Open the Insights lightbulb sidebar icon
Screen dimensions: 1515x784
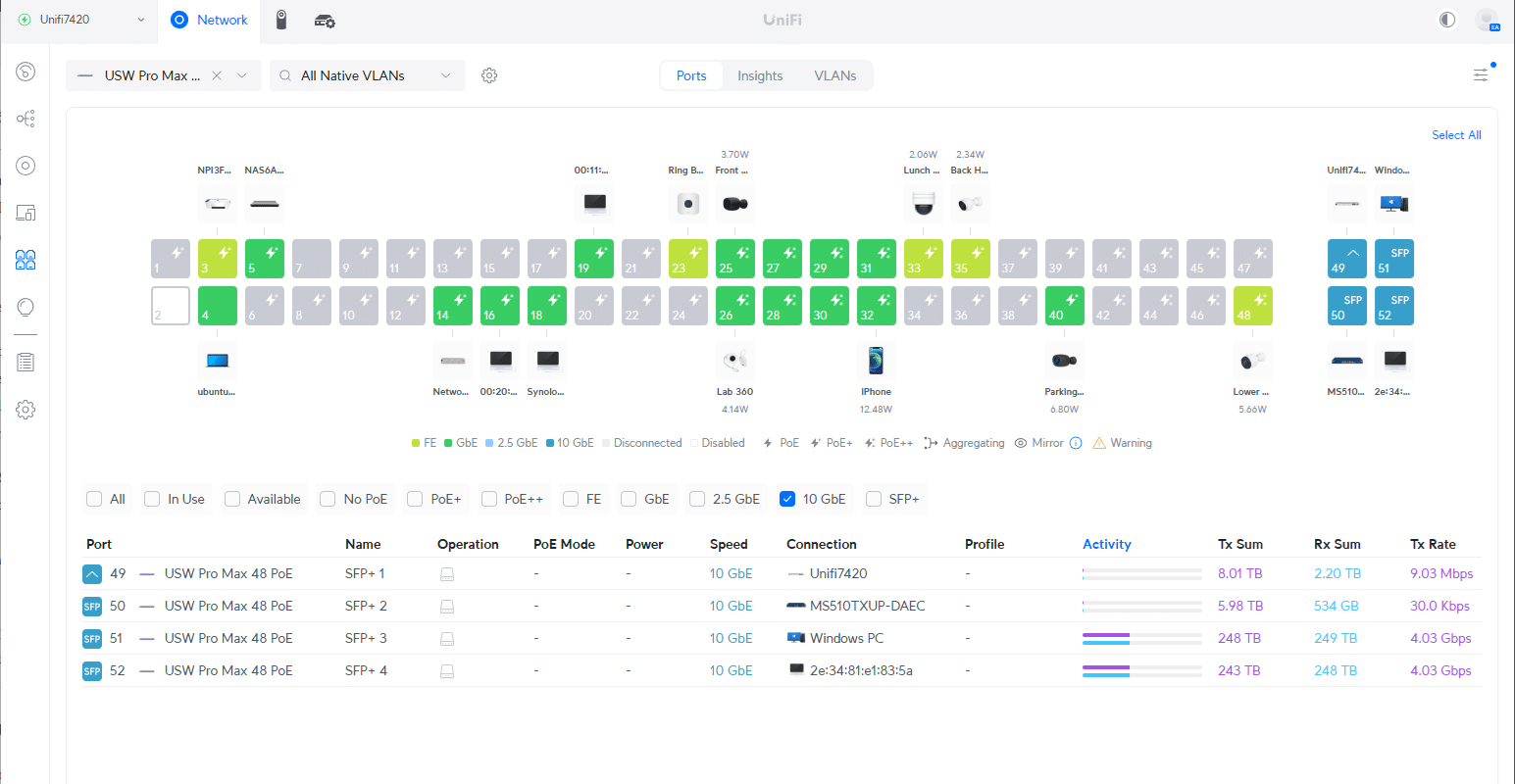26,307
